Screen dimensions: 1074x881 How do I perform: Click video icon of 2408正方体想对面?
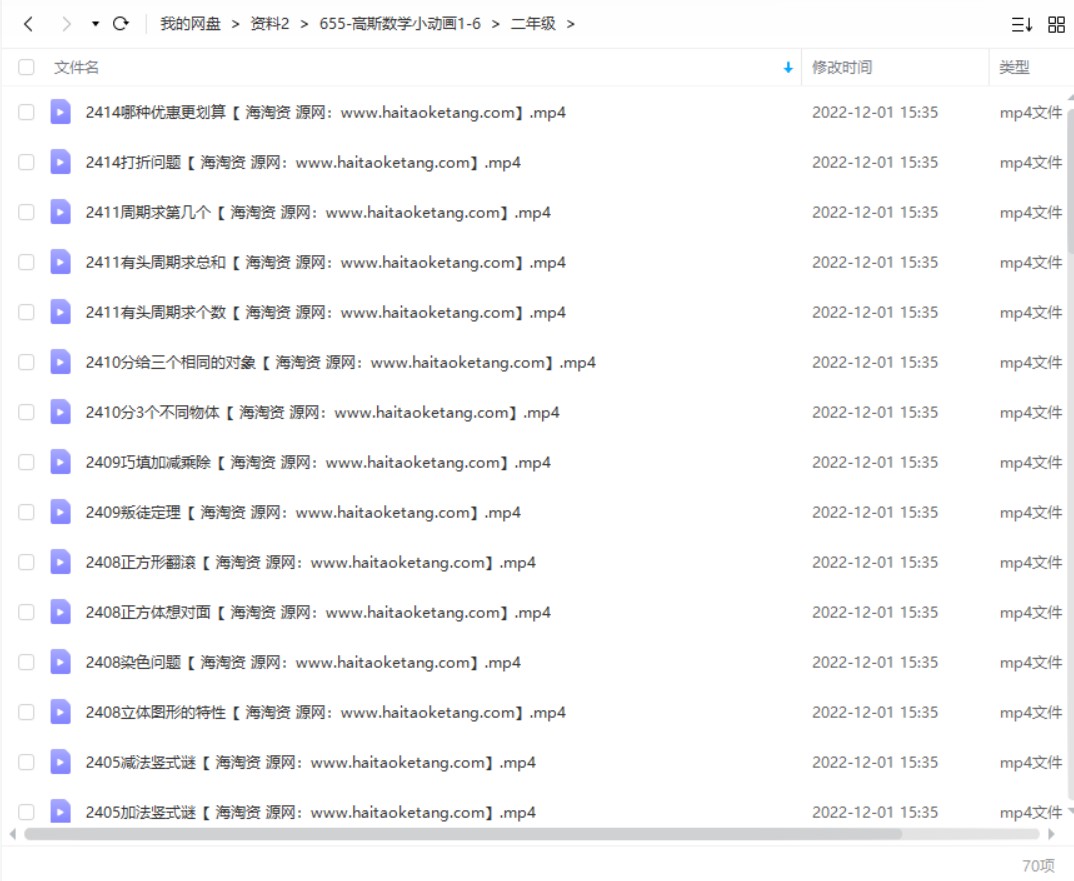point(60,612)
